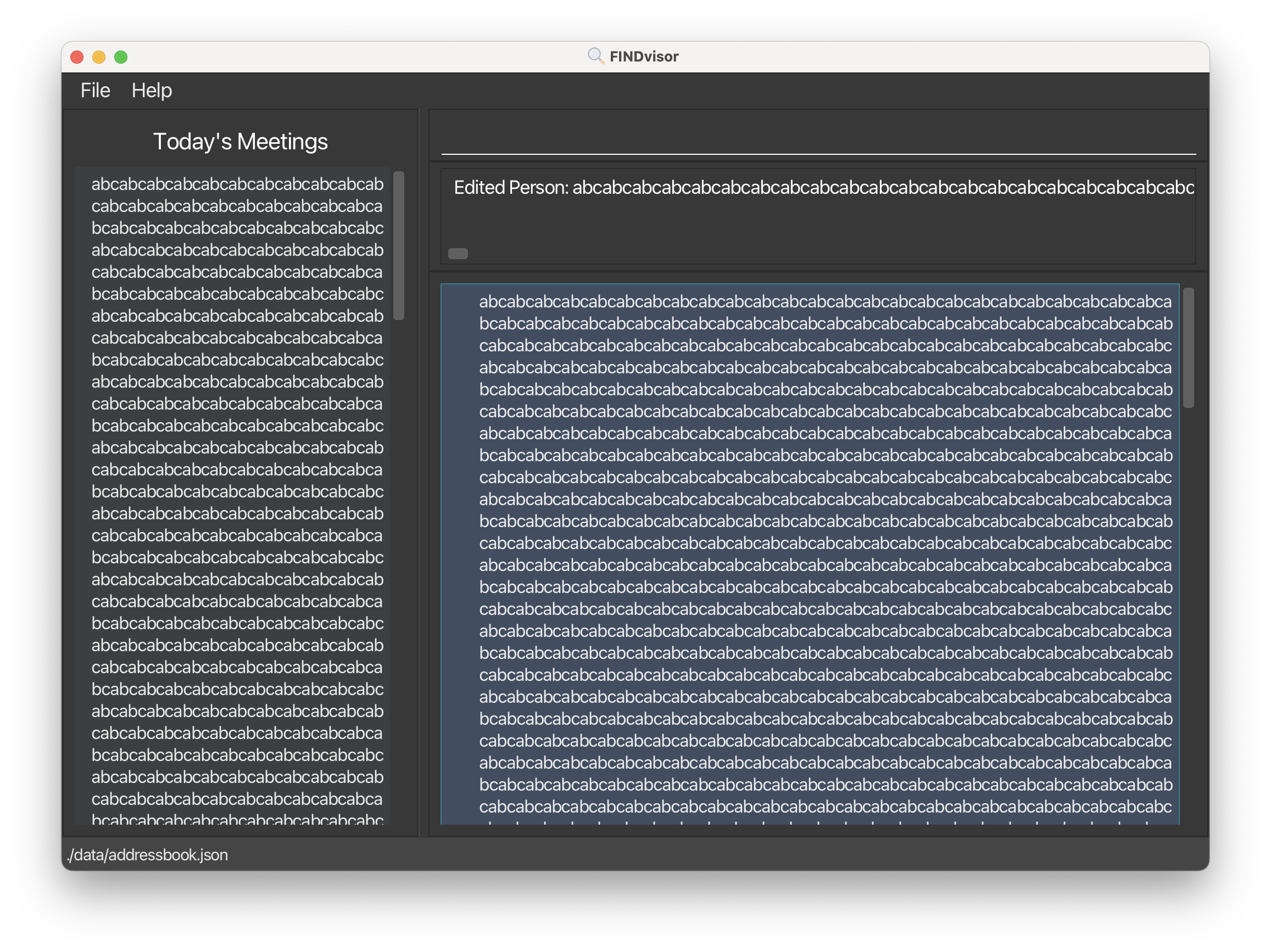Click the divider between meetings and person panels
Viewport: 1271px width, 952px height.
click(423, 472)
